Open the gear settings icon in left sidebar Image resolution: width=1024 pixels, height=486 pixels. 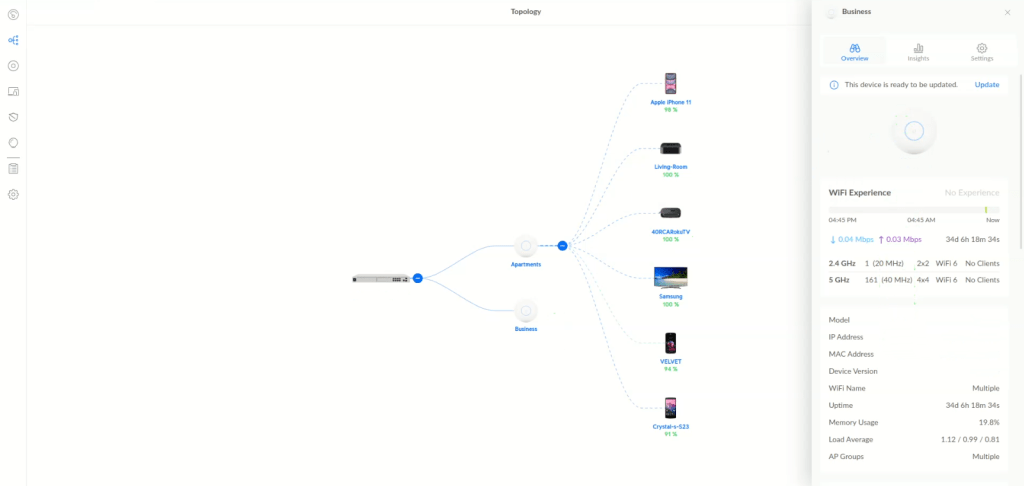click(x=13, y=194)
